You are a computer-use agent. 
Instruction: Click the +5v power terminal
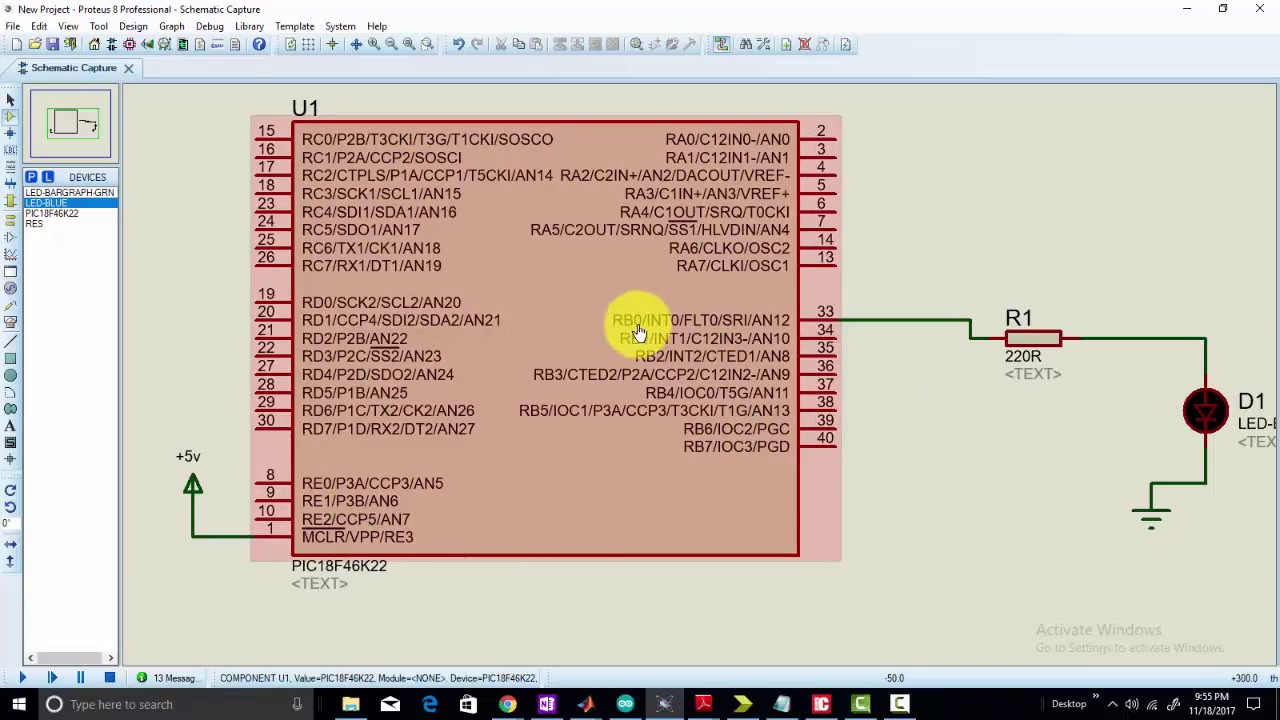click(x=192, y=484)
